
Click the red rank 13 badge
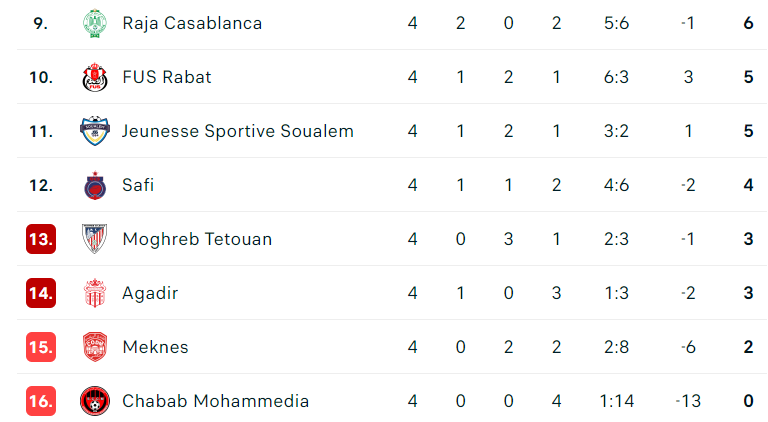[41, 239]
